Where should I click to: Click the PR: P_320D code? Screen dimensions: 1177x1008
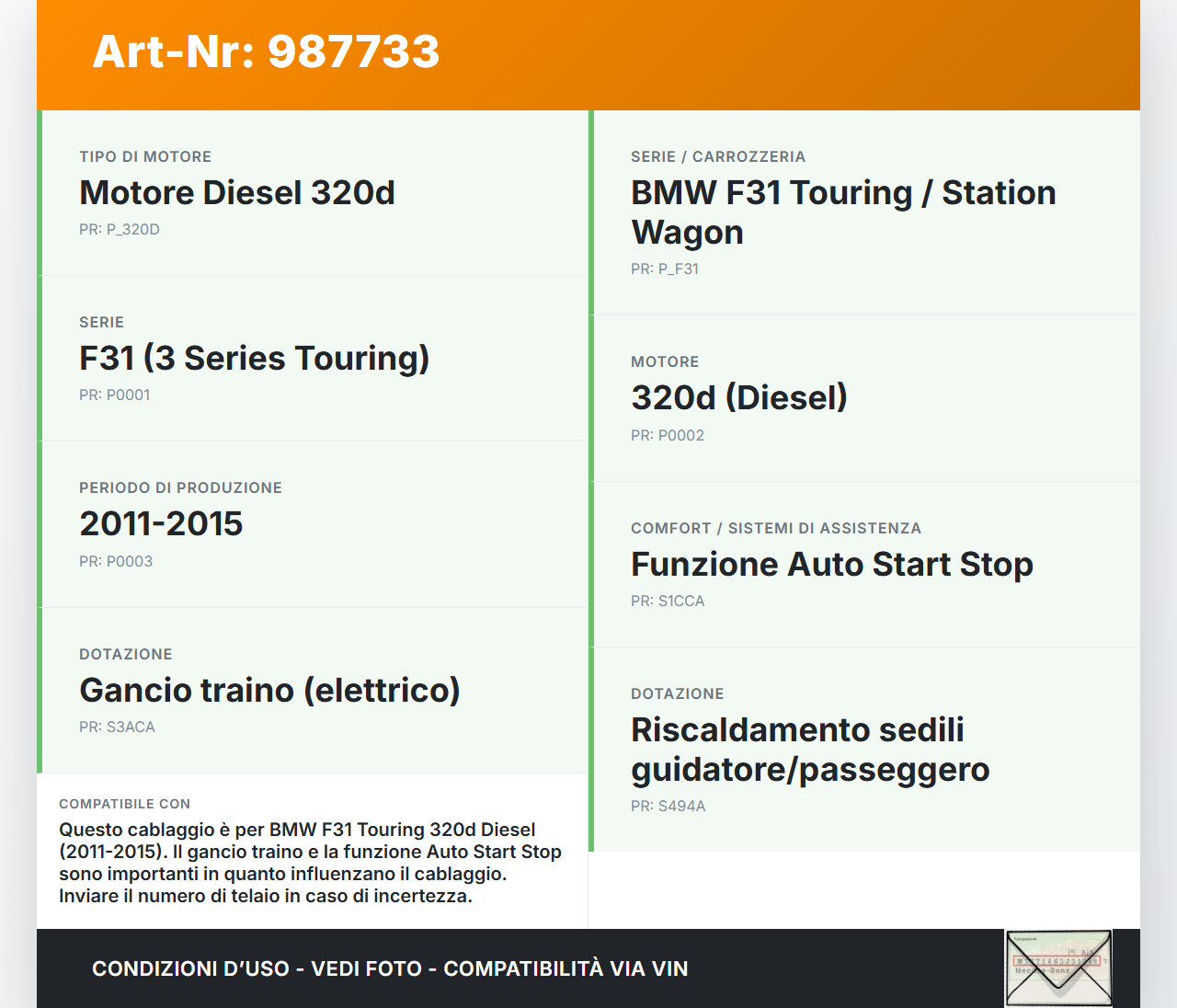pyautogui.click(x=120, y=230)
